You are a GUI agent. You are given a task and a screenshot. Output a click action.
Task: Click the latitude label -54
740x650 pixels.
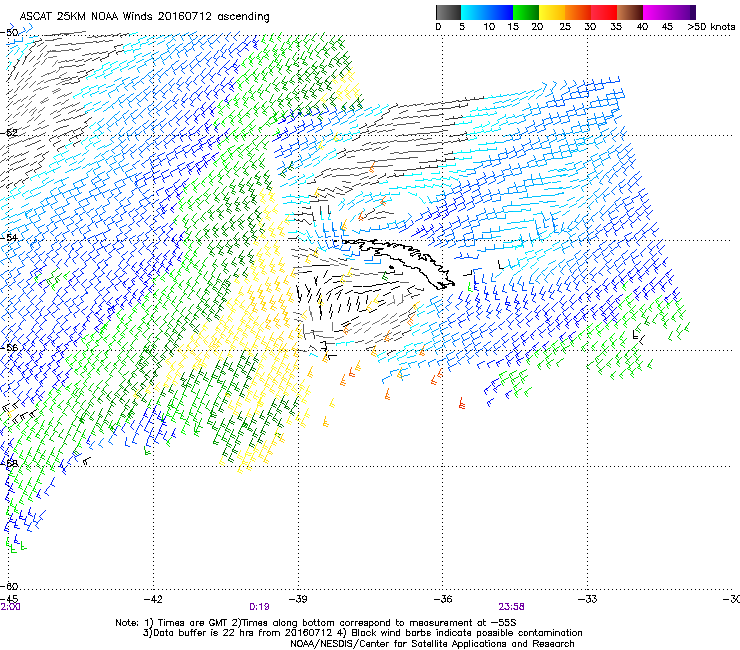coord(9,237)
